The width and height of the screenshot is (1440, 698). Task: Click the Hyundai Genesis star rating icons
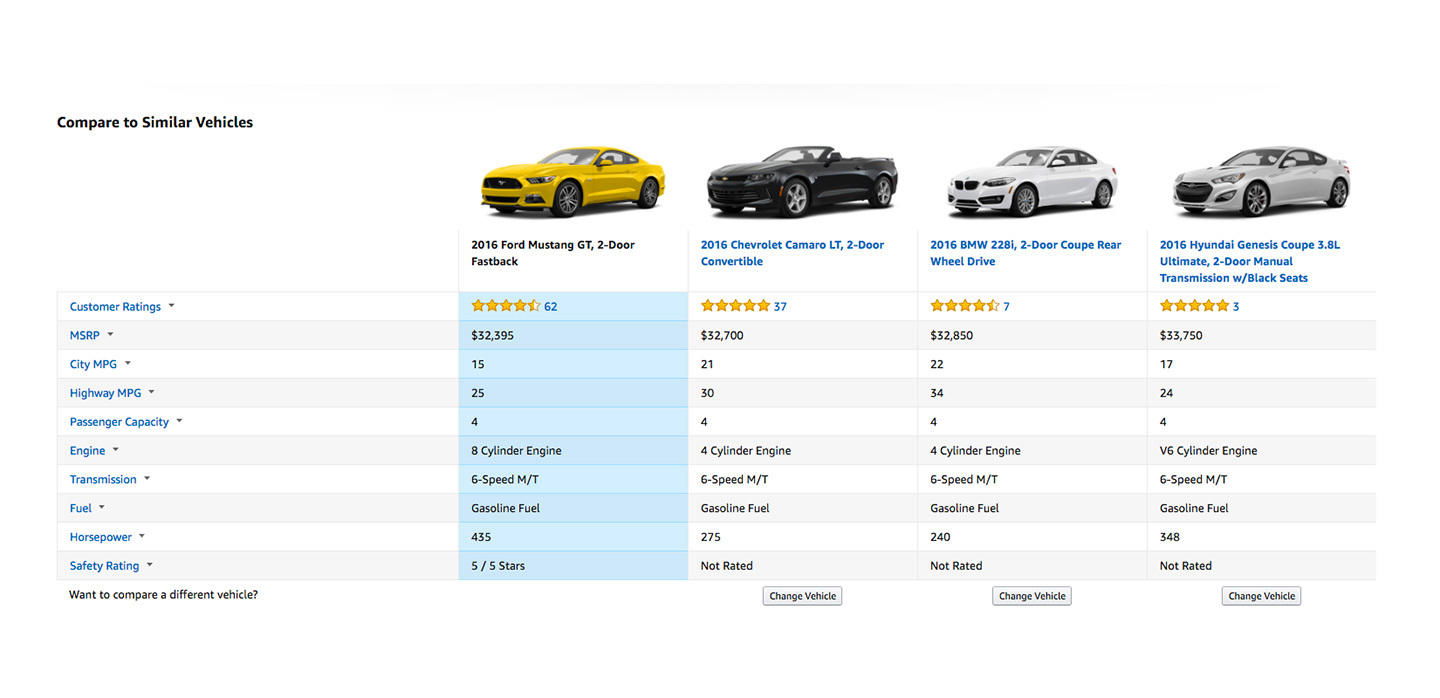pyautogui.click(x=1194, y=306)
